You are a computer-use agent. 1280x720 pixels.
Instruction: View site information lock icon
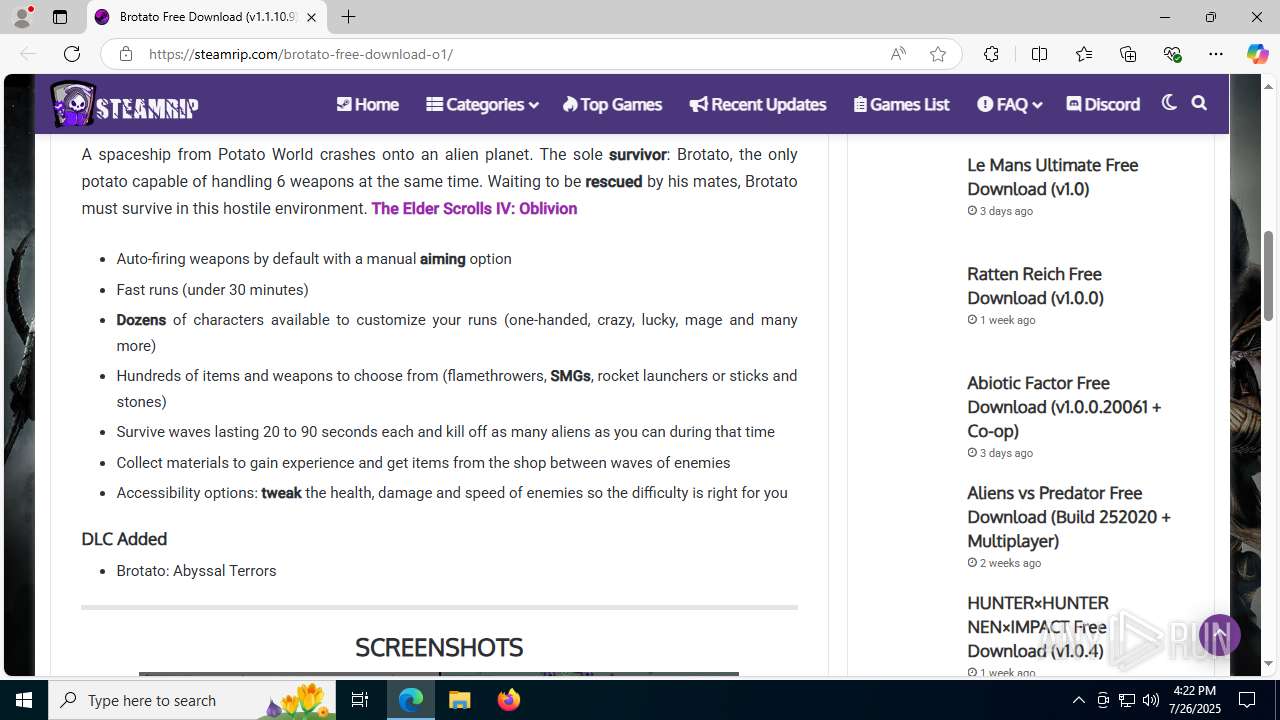(126, 54)
